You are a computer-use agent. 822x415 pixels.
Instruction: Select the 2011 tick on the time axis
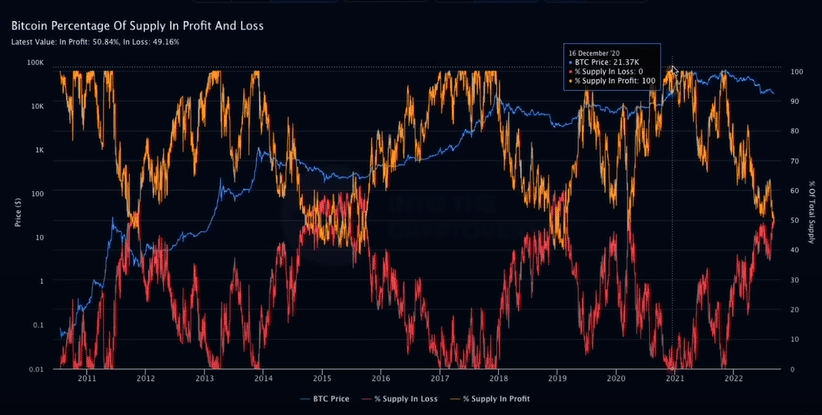tap(86, 379)
